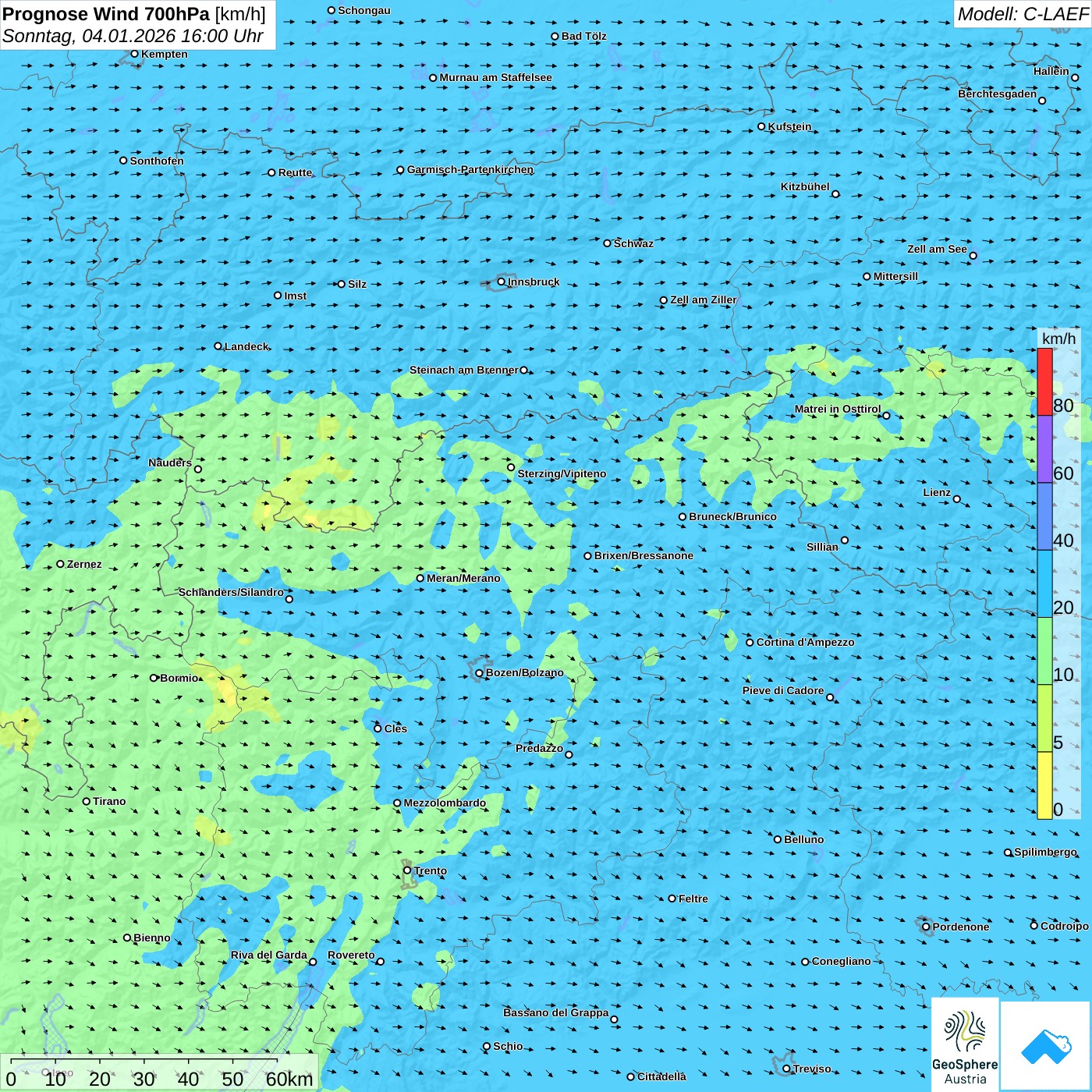
Task: Select the date 'Sonntag, 04.01.2026 16:00 Uhr'
Action: point(133,36)
